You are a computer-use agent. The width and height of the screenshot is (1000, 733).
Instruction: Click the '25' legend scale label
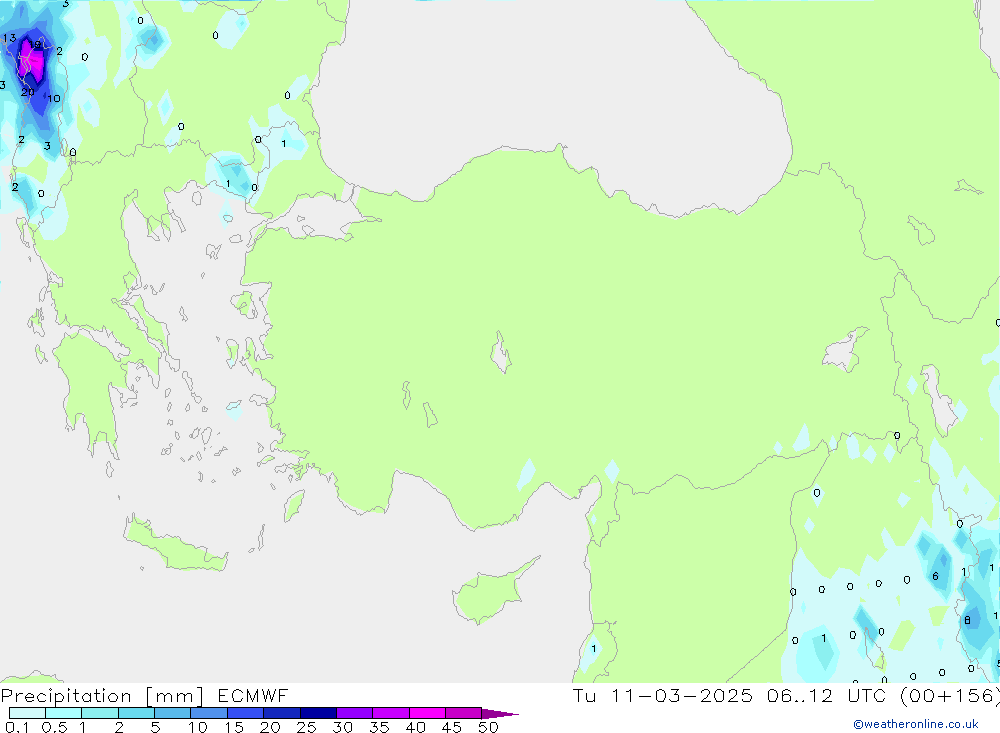tap(306, 727)
